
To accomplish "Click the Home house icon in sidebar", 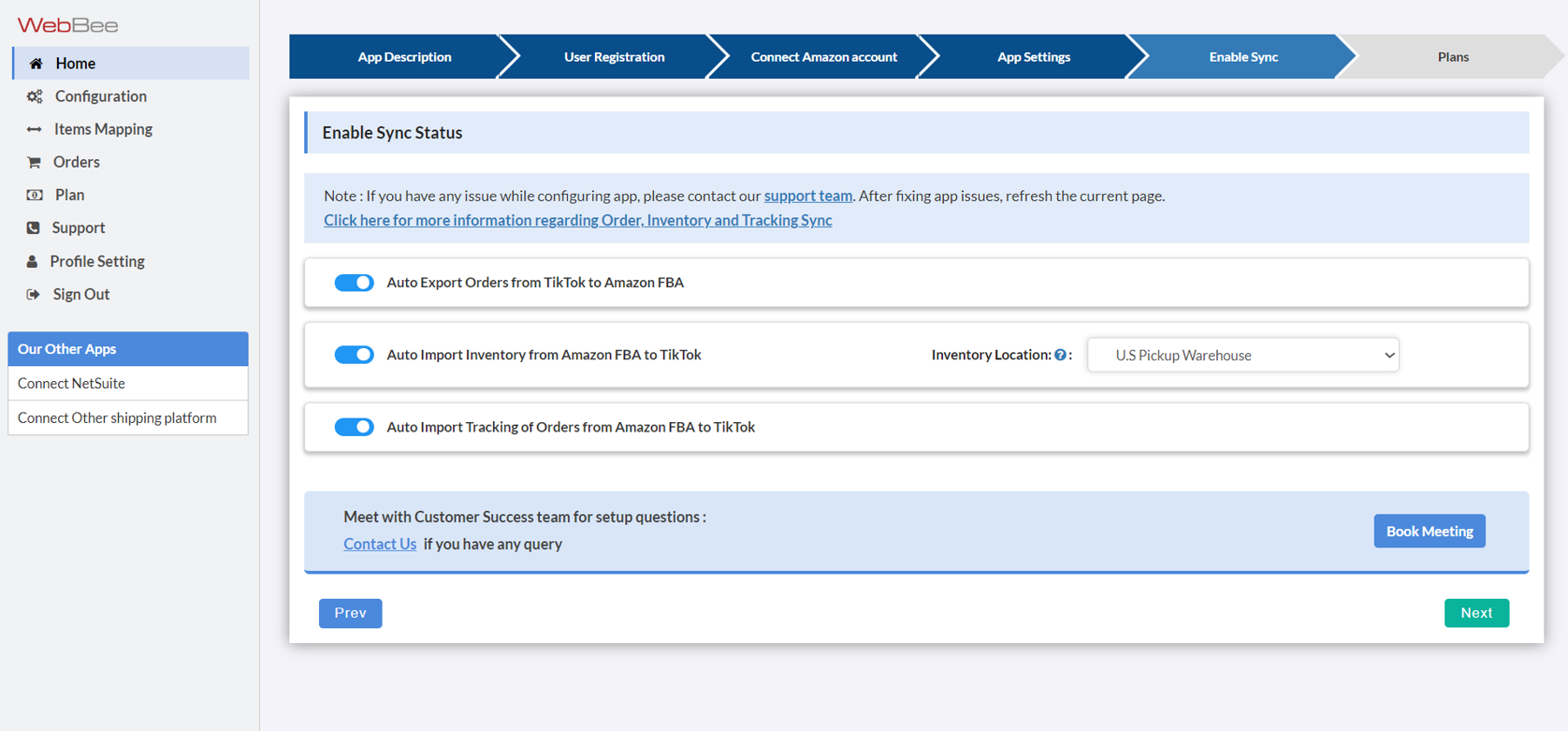I will coord(36,64).
